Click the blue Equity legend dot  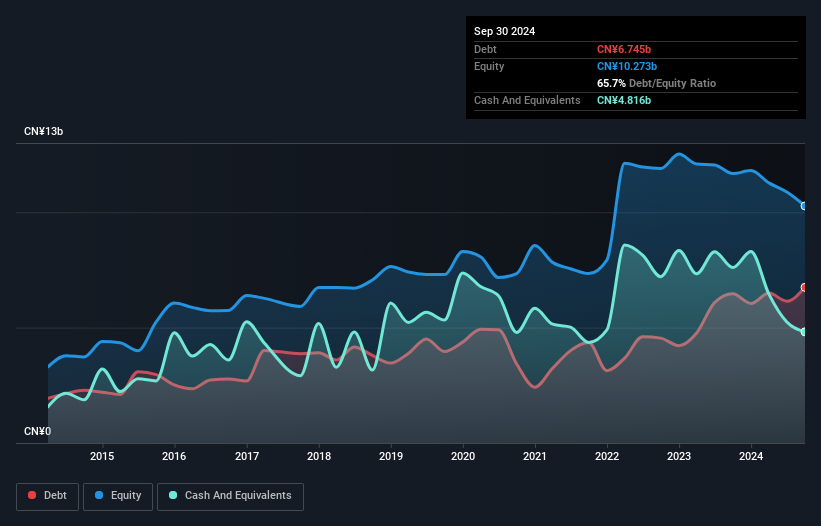(99, 495)
